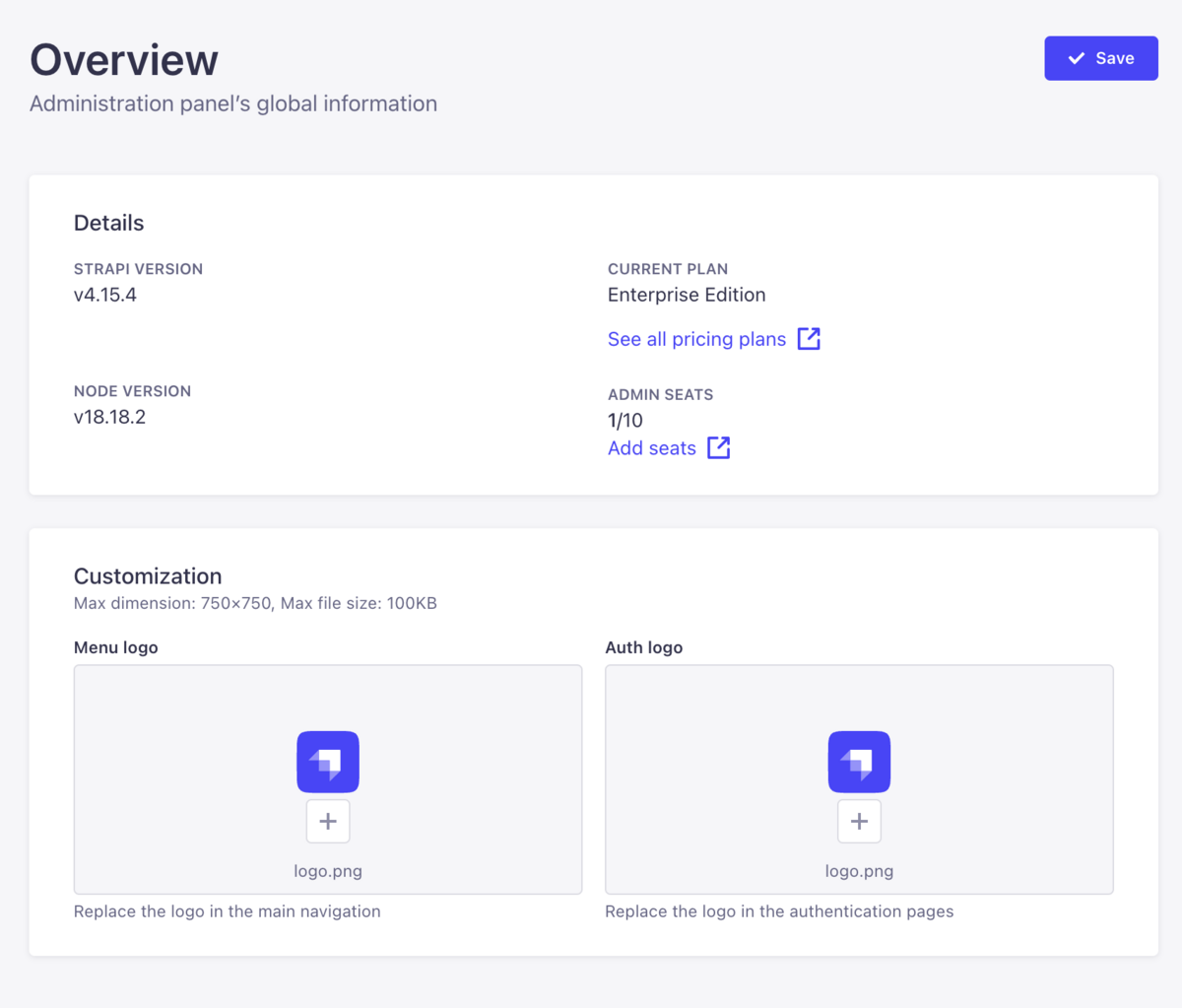The width and height of the screenshot is (1182, 1008).
Task: Click the checkmark icon in Save button
Action: coord(1077,58)
